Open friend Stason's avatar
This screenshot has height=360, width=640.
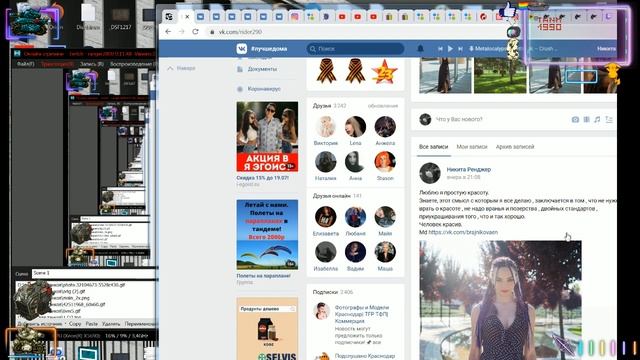385,162
